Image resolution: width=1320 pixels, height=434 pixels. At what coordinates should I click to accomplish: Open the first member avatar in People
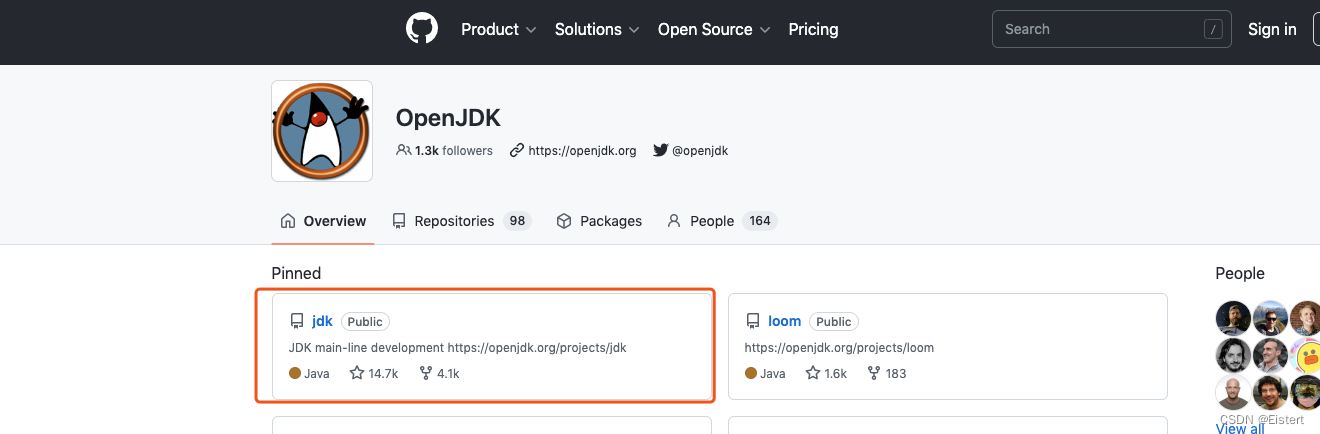click(x=1233, y=318)
